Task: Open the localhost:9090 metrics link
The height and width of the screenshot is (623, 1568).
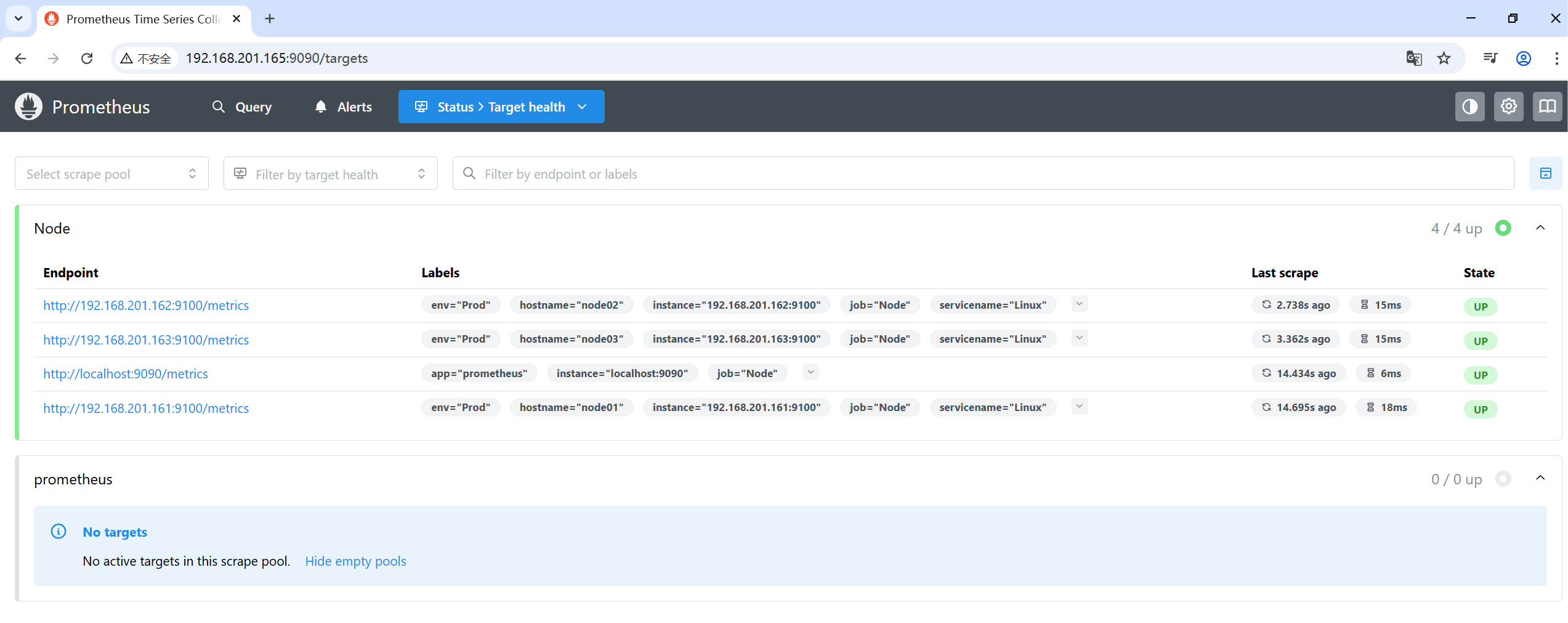Action: tap(126, 374)
